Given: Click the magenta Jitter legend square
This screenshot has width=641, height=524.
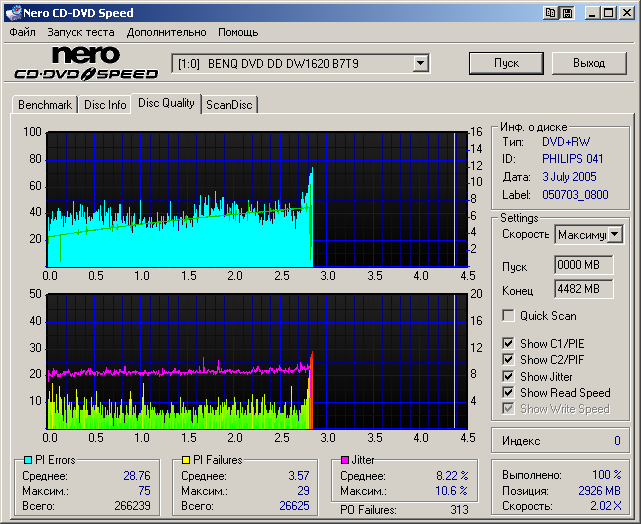Looking at the screenshot, I should click(345, 460).
